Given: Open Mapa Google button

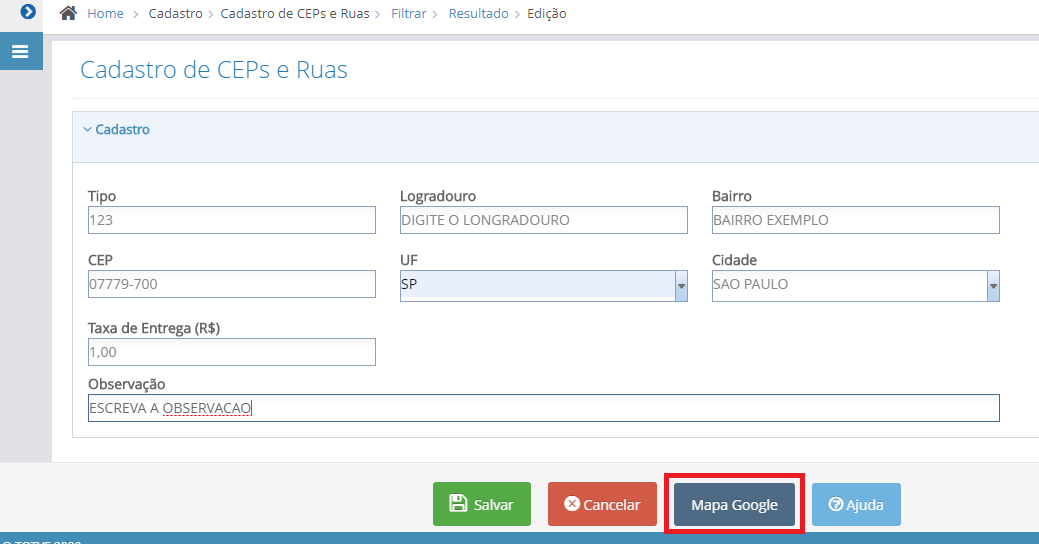Looking at the screenshot, I should point(734,505).
